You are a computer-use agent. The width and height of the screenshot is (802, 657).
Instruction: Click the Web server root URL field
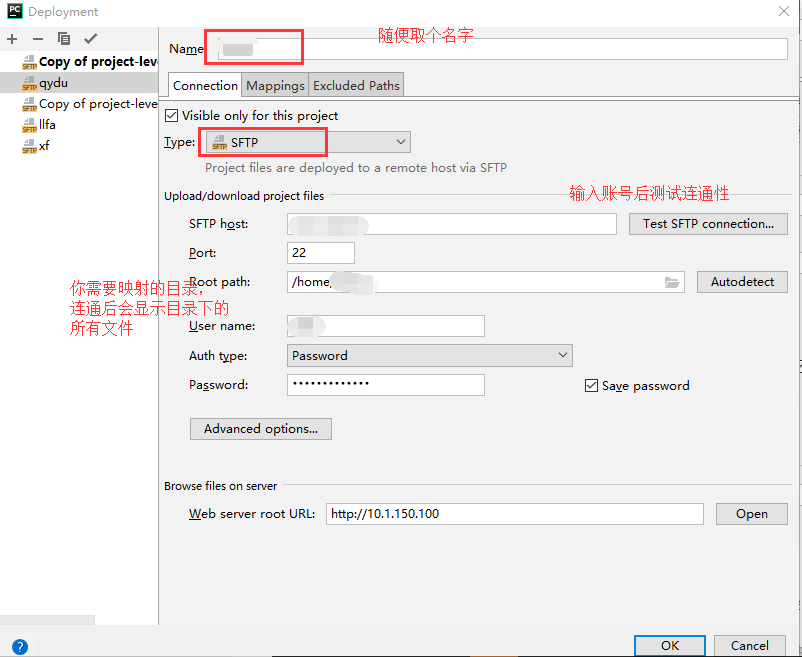(515, 514)
